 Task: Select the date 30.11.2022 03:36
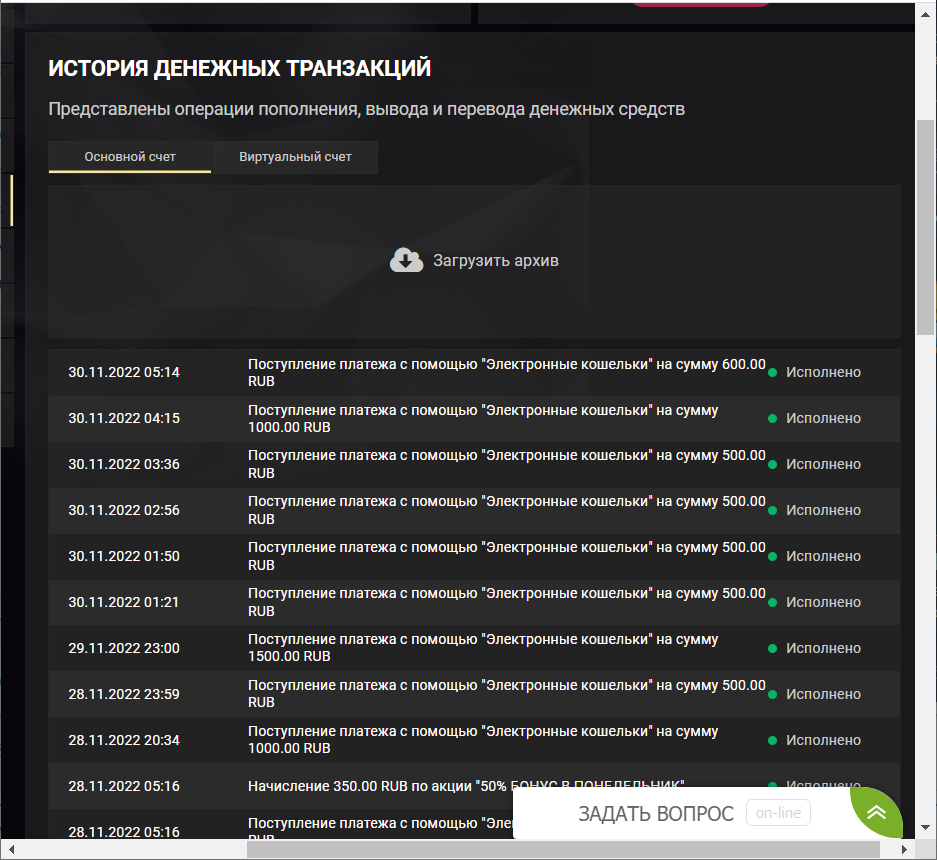pyautogui.click(x=124, y=464)
